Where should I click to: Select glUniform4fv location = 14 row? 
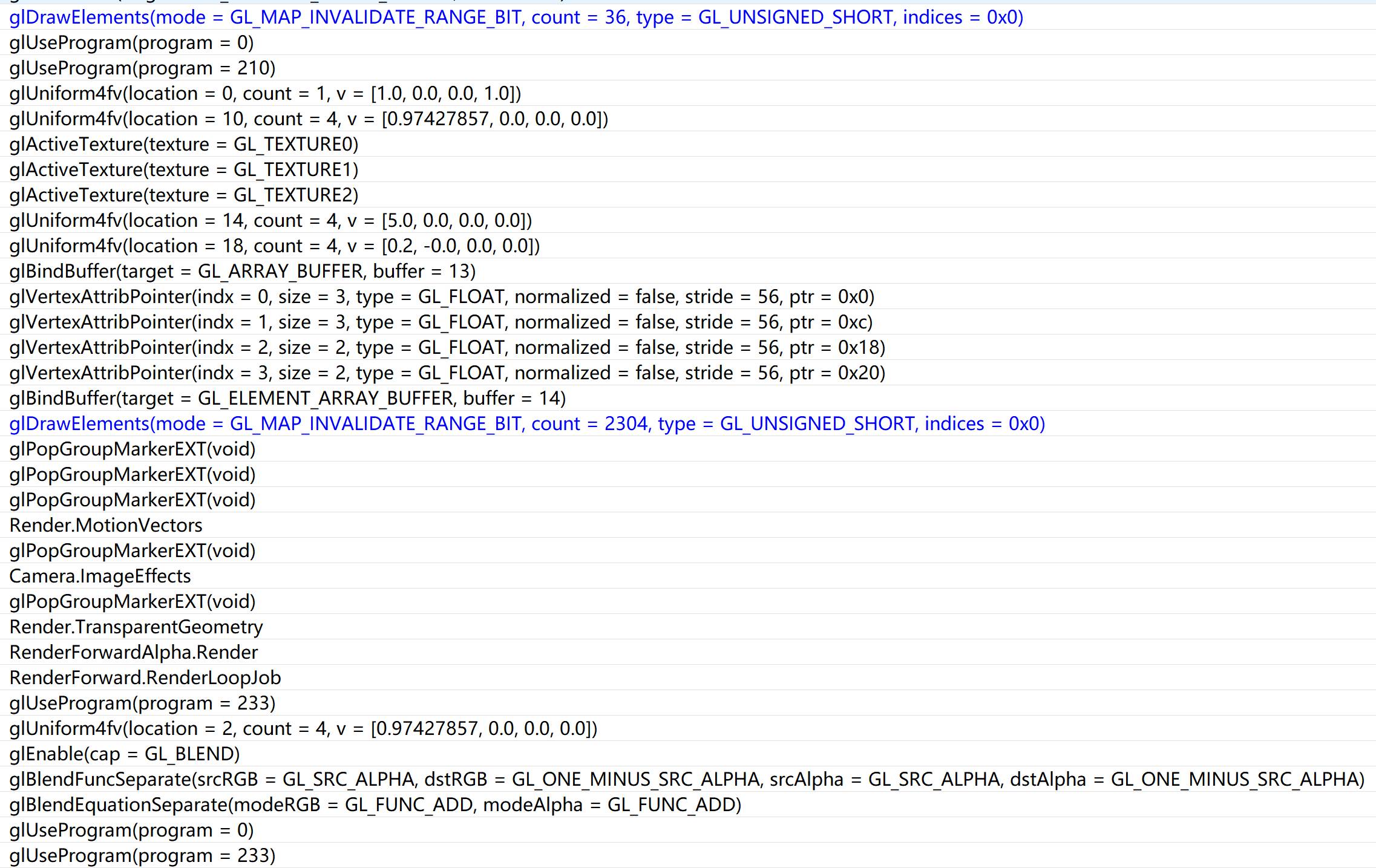[270, 221]
